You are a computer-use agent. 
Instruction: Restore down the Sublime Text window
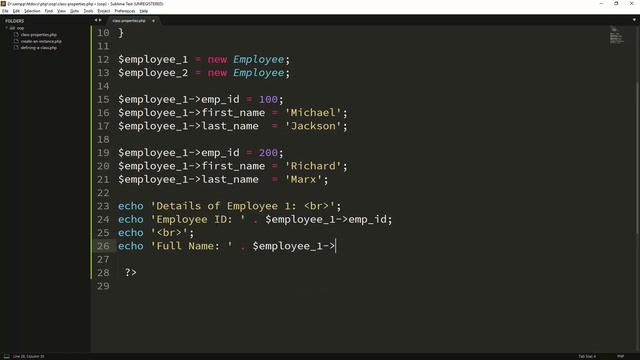pos(616,4)
